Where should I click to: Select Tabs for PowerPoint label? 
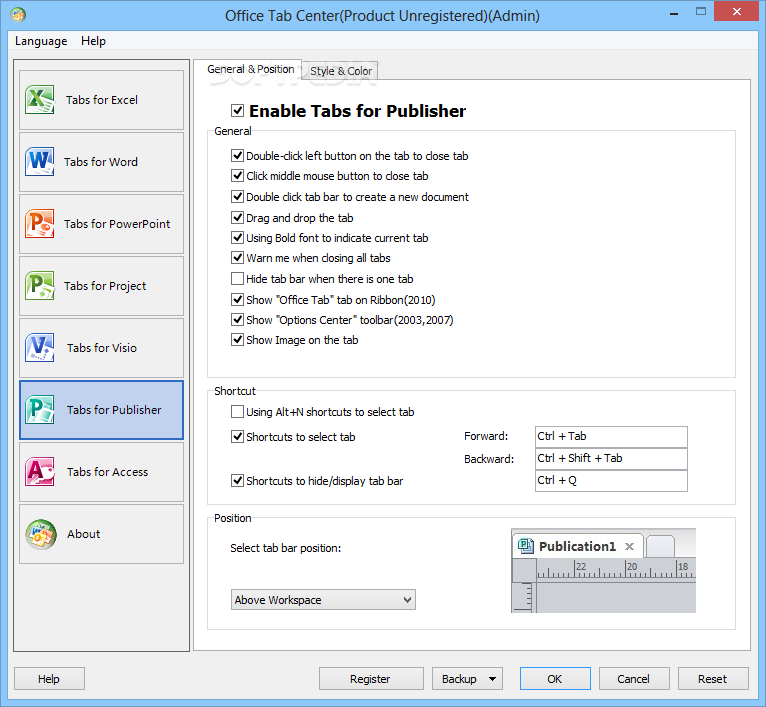coord(117,224)
